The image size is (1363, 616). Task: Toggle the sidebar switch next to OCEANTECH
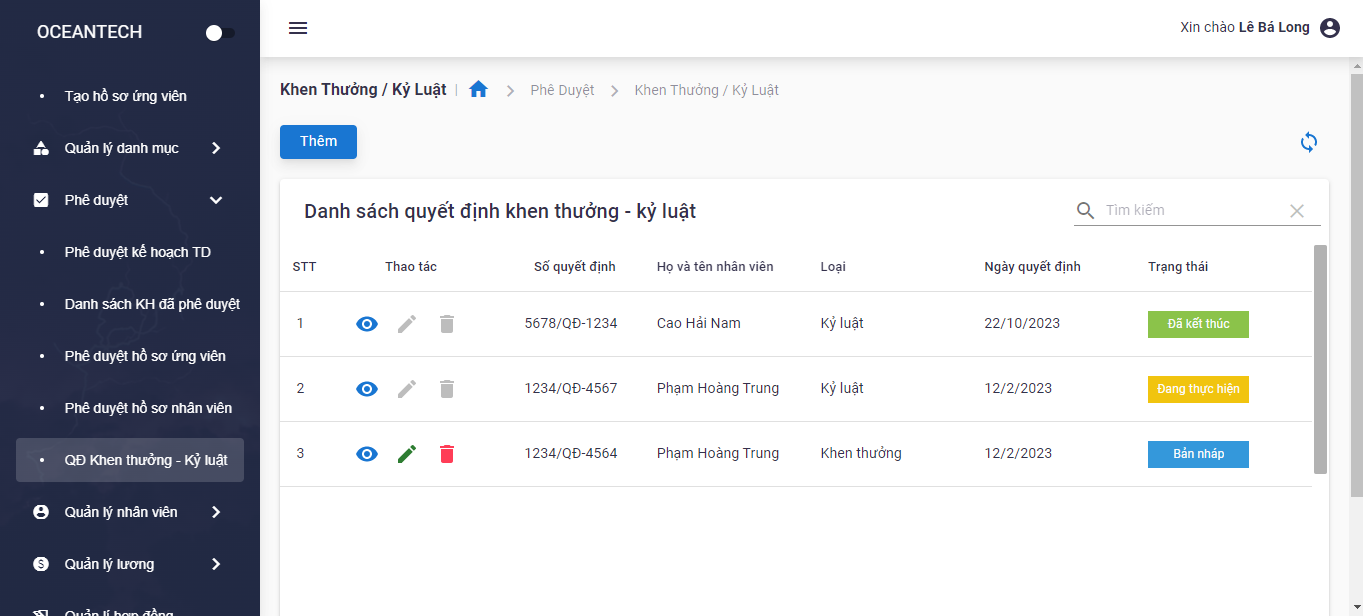tap(220, 33)
